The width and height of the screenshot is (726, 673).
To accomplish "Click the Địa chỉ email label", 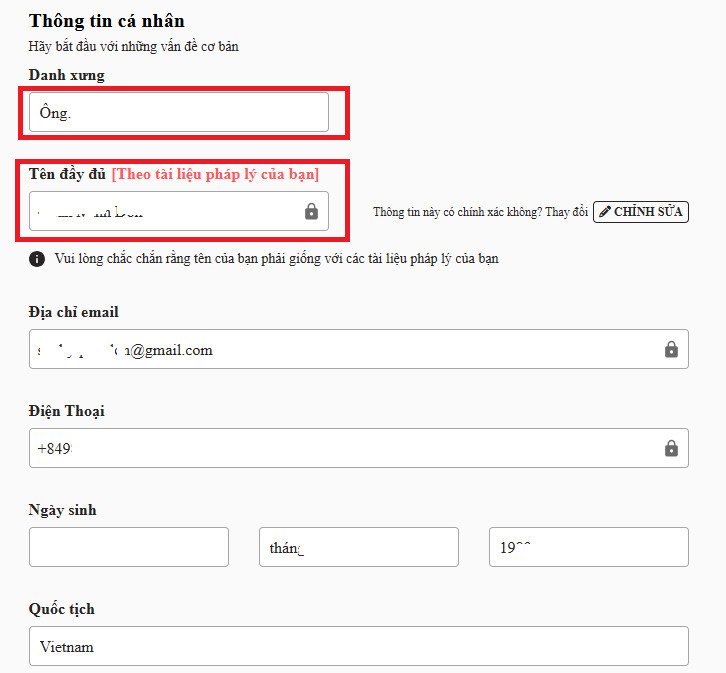I will pyautogui.click(x=74, y=312).
